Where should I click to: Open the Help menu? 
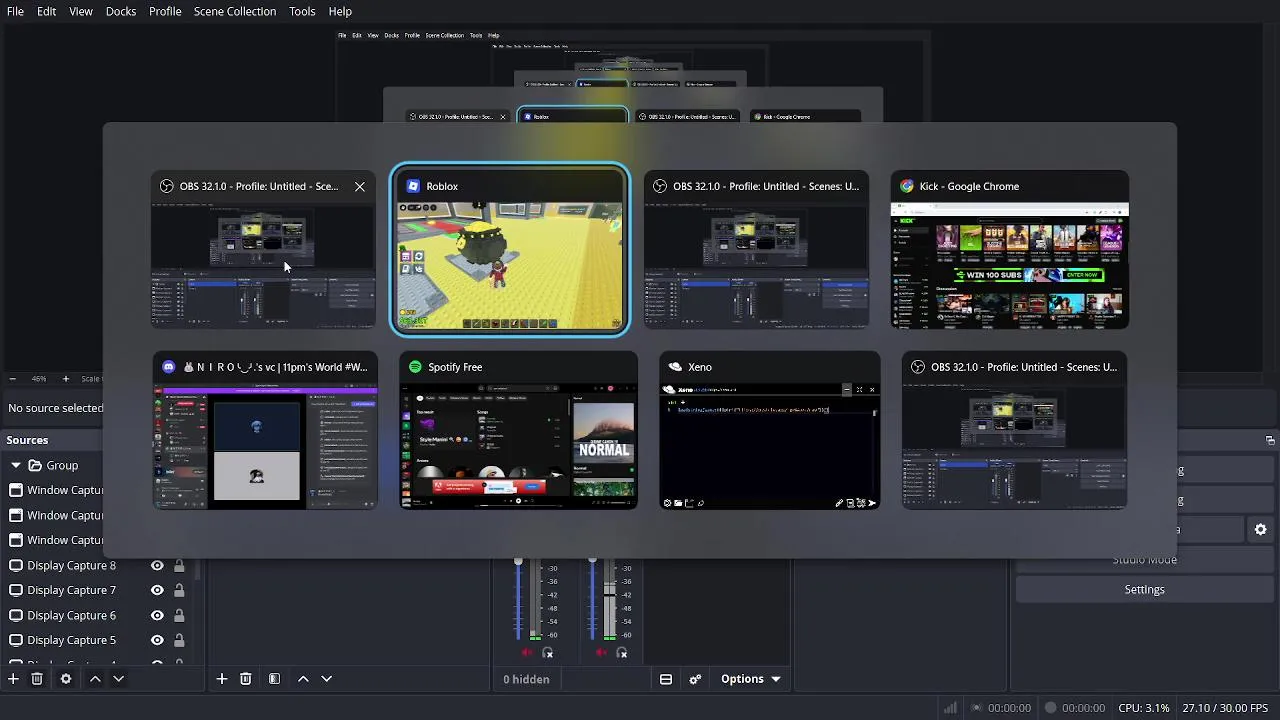tap(340, 11)
